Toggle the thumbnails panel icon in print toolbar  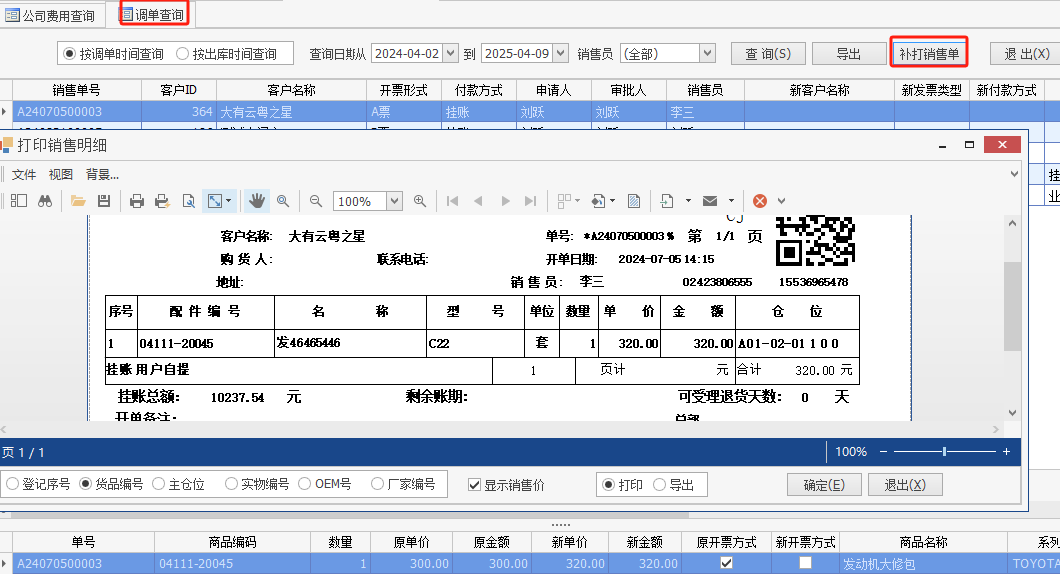[19, 201]
